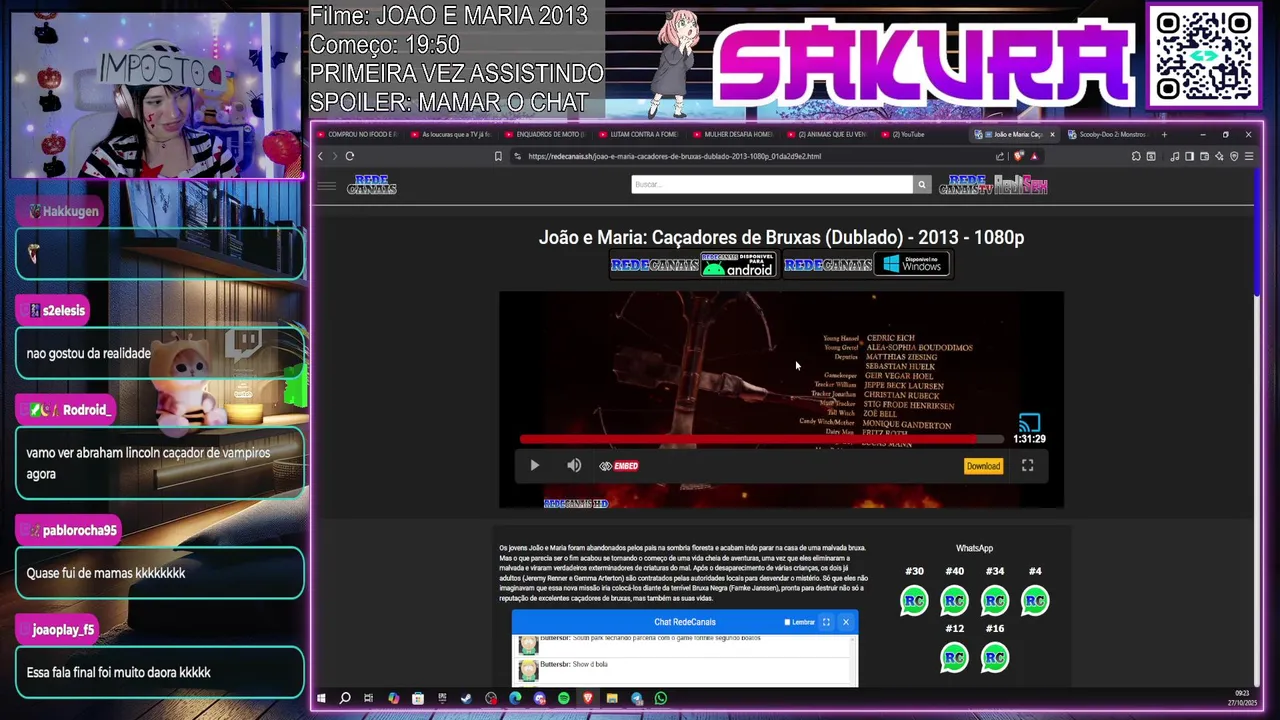Screen dimensions: 1280x720
Task: Close the João e Maria tab
Action: (1052, 134)
